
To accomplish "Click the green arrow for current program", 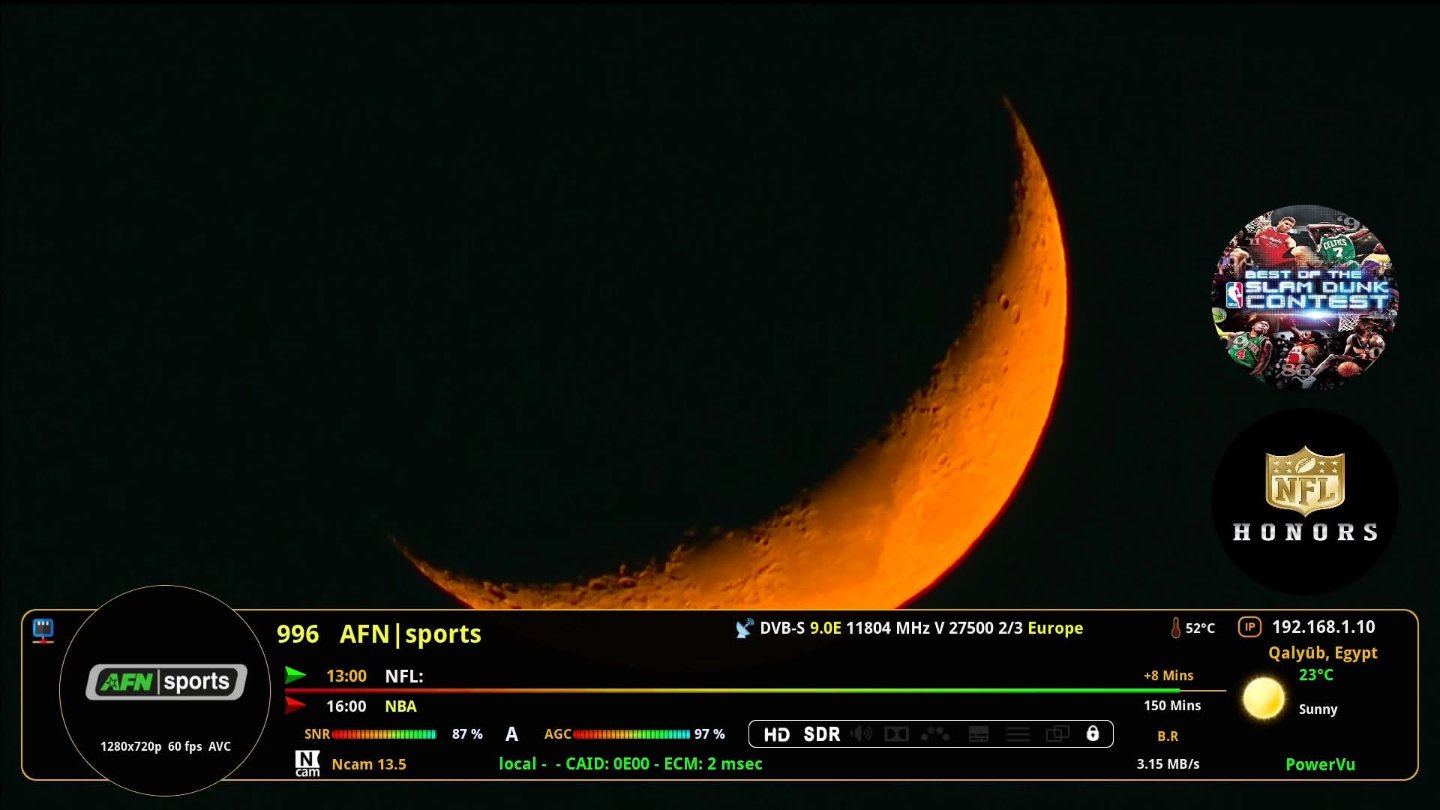I will pos(295,675).
